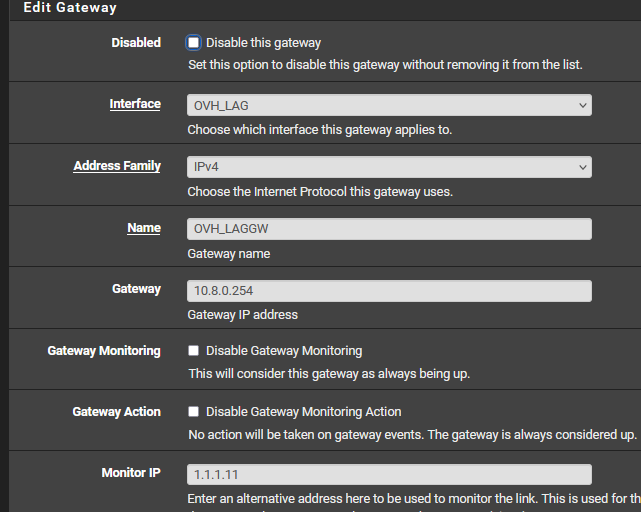641x512 pixels.
Task: Focus the Gateway field containing 10.8.0.254
Action: (x=389, y=291)
